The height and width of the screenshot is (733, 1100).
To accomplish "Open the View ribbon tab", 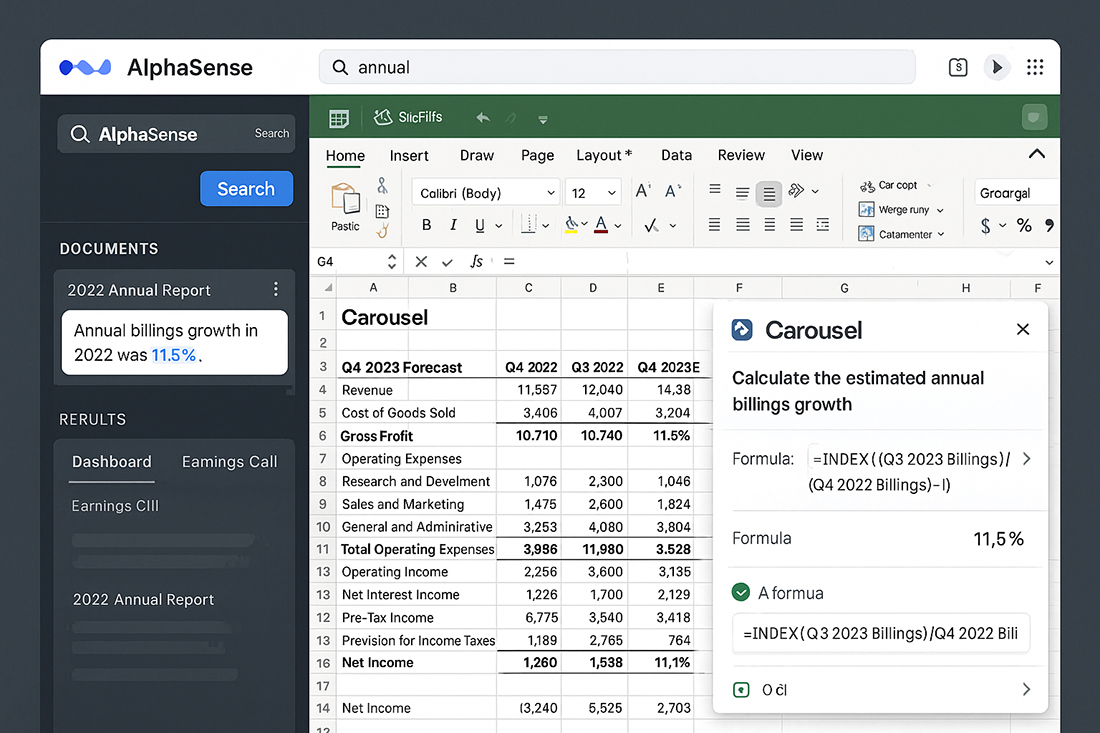I will point(807,156).
